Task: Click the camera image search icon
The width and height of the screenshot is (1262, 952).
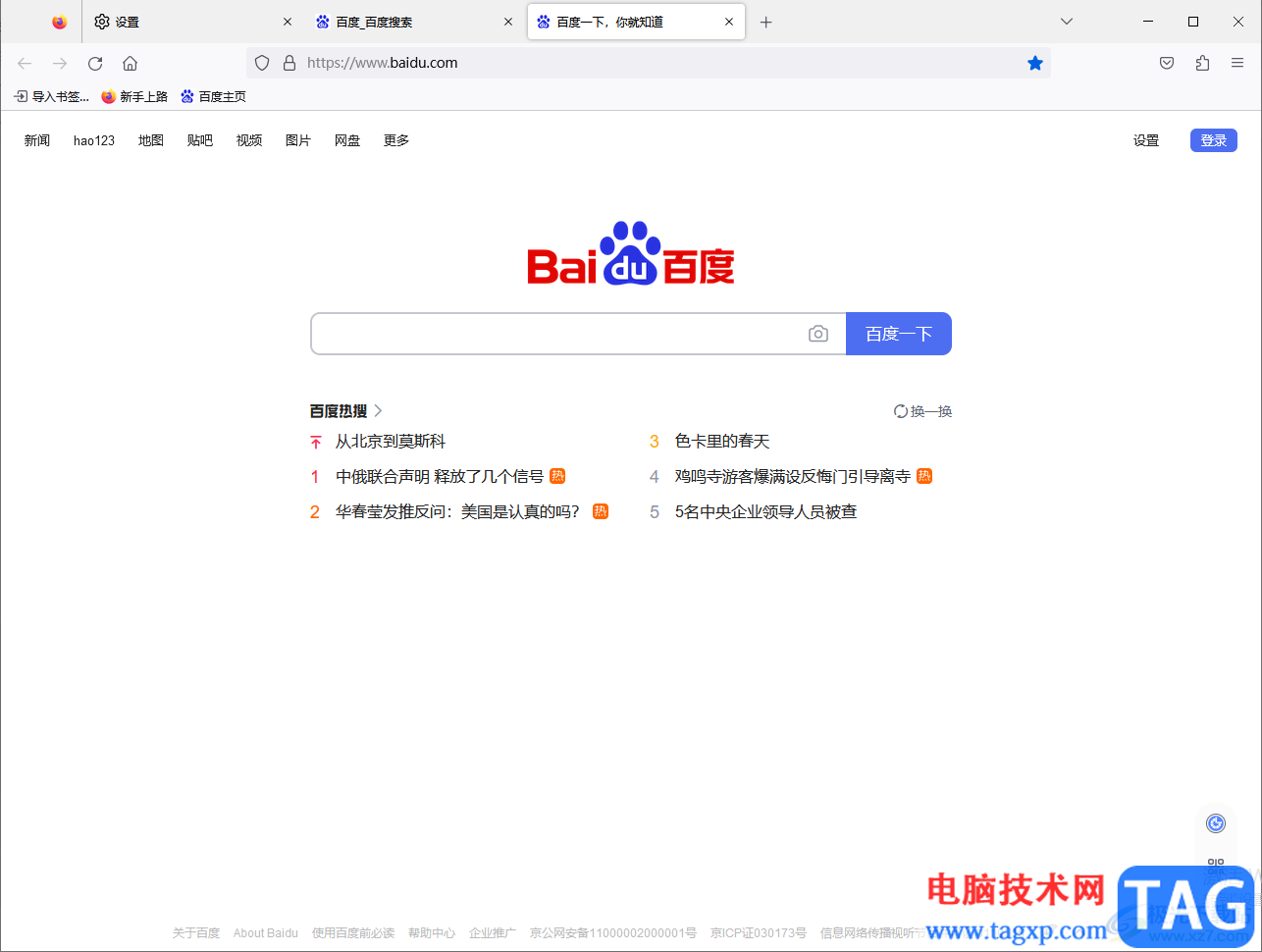Action: (818, 334)
